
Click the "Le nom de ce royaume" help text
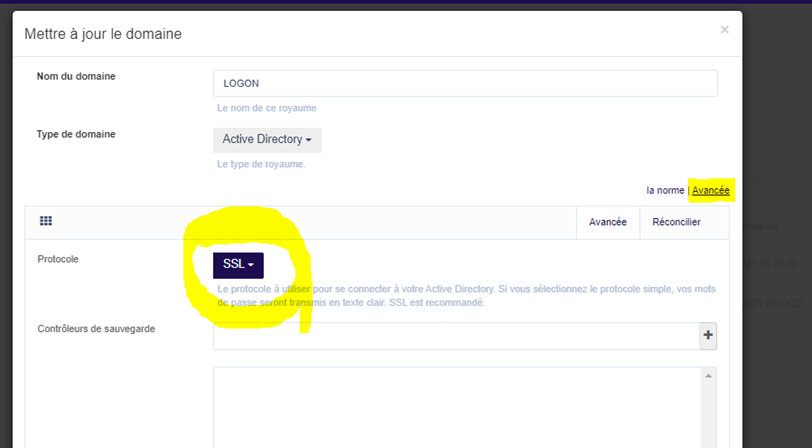tap(267, 108)
